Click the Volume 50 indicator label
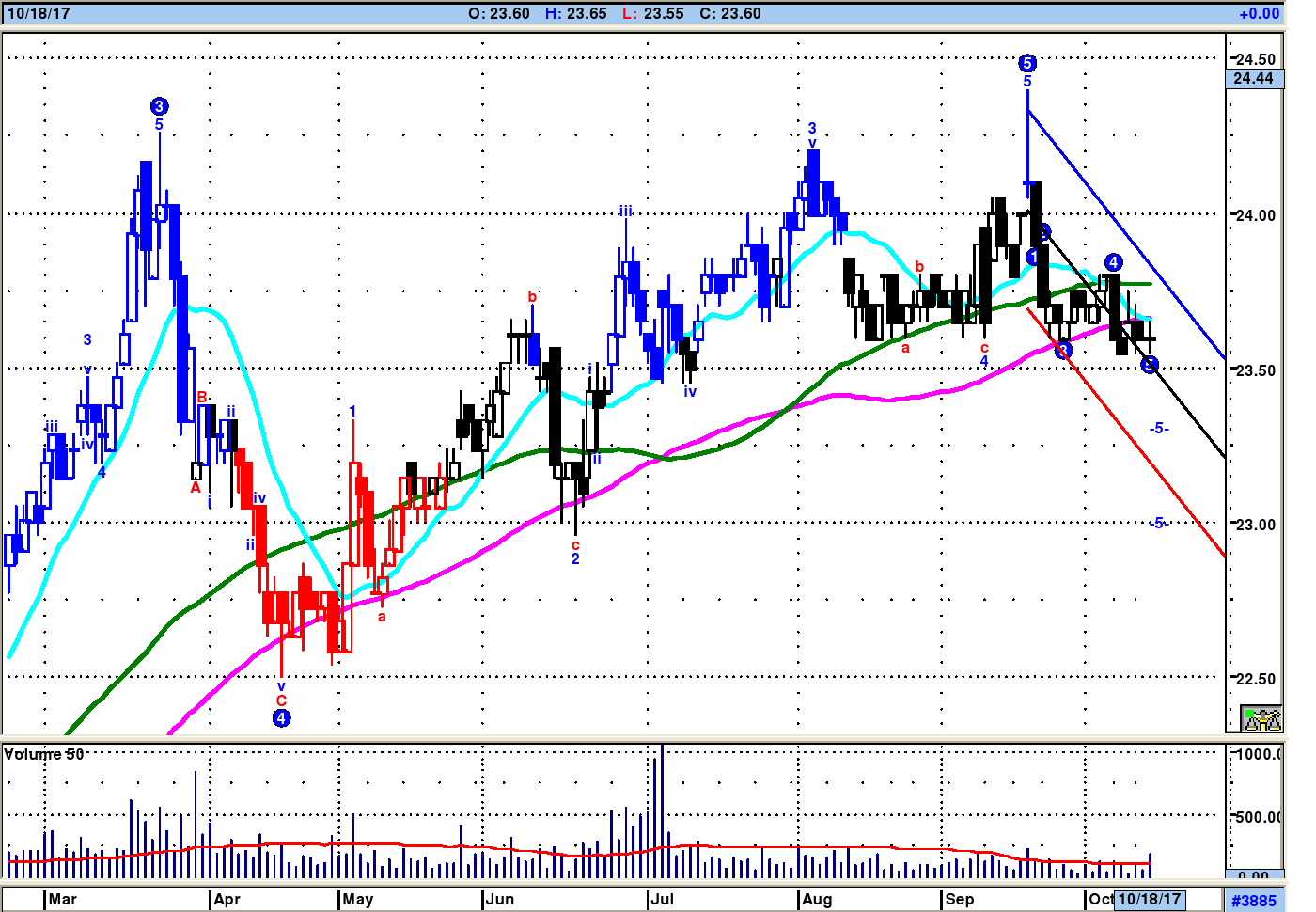Viewport: 1316px width, 912px height. click(44, 755)
